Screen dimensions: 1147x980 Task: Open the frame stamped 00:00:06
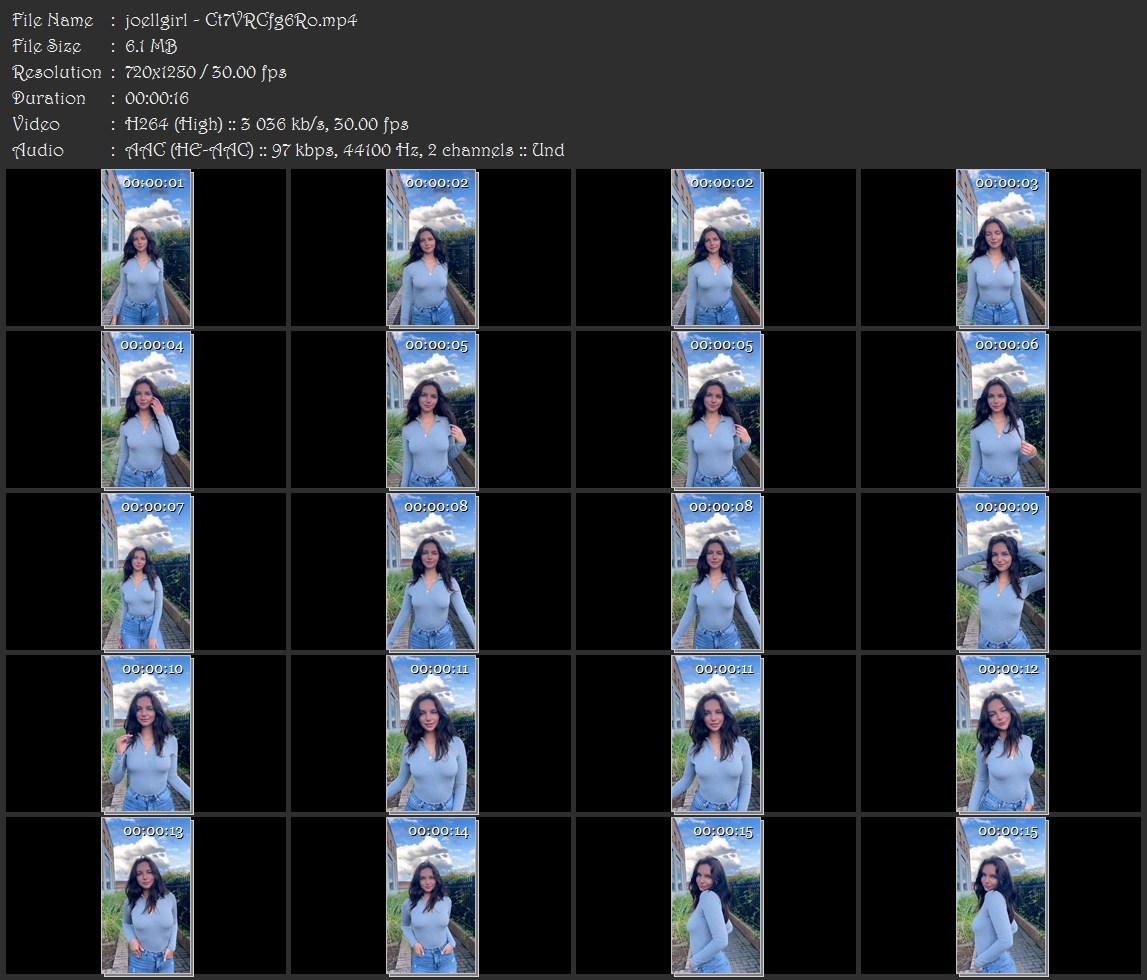pos(1001,410)
